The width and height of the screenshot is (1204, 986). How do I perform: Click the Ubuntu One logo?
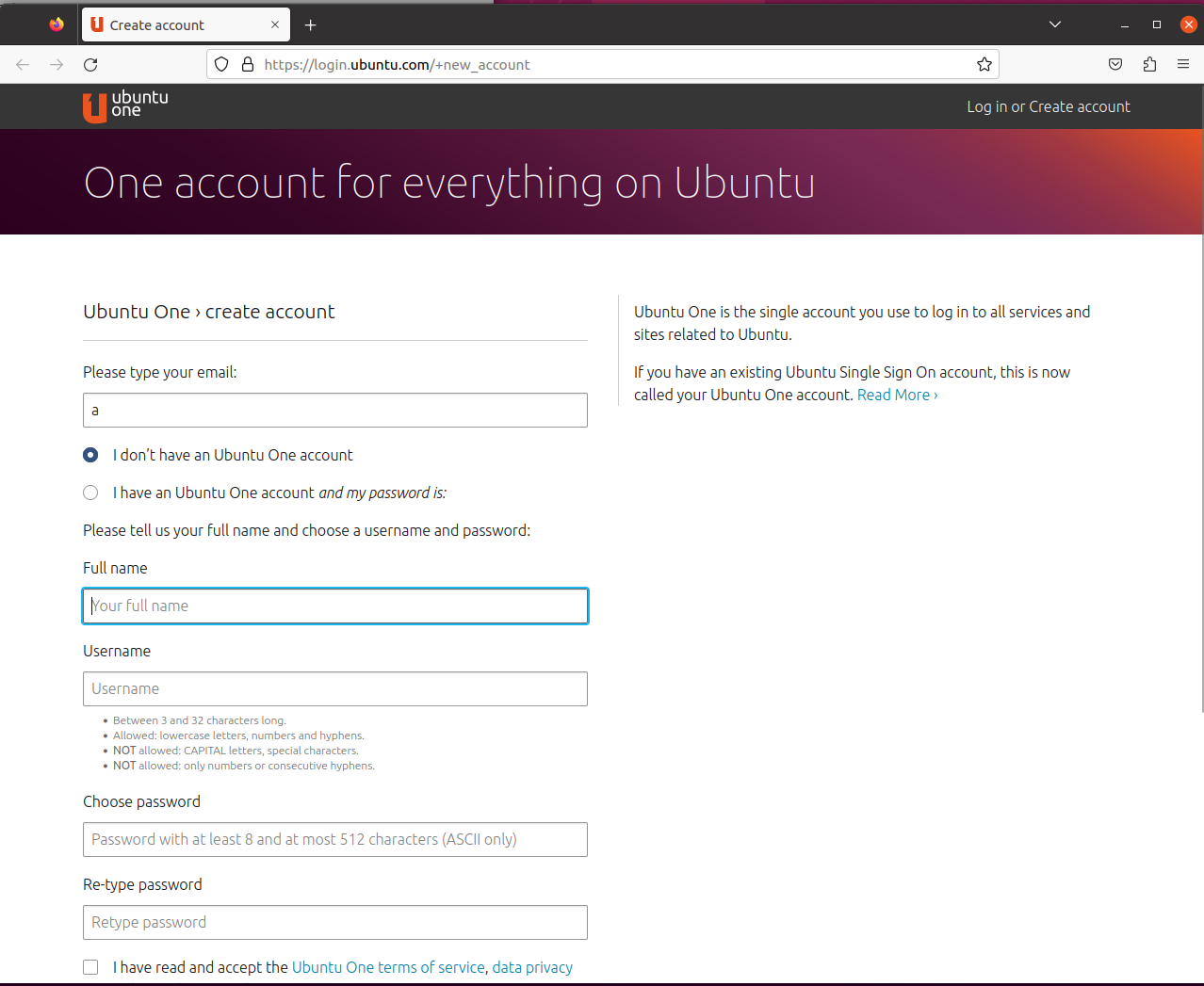coord(125,106)
